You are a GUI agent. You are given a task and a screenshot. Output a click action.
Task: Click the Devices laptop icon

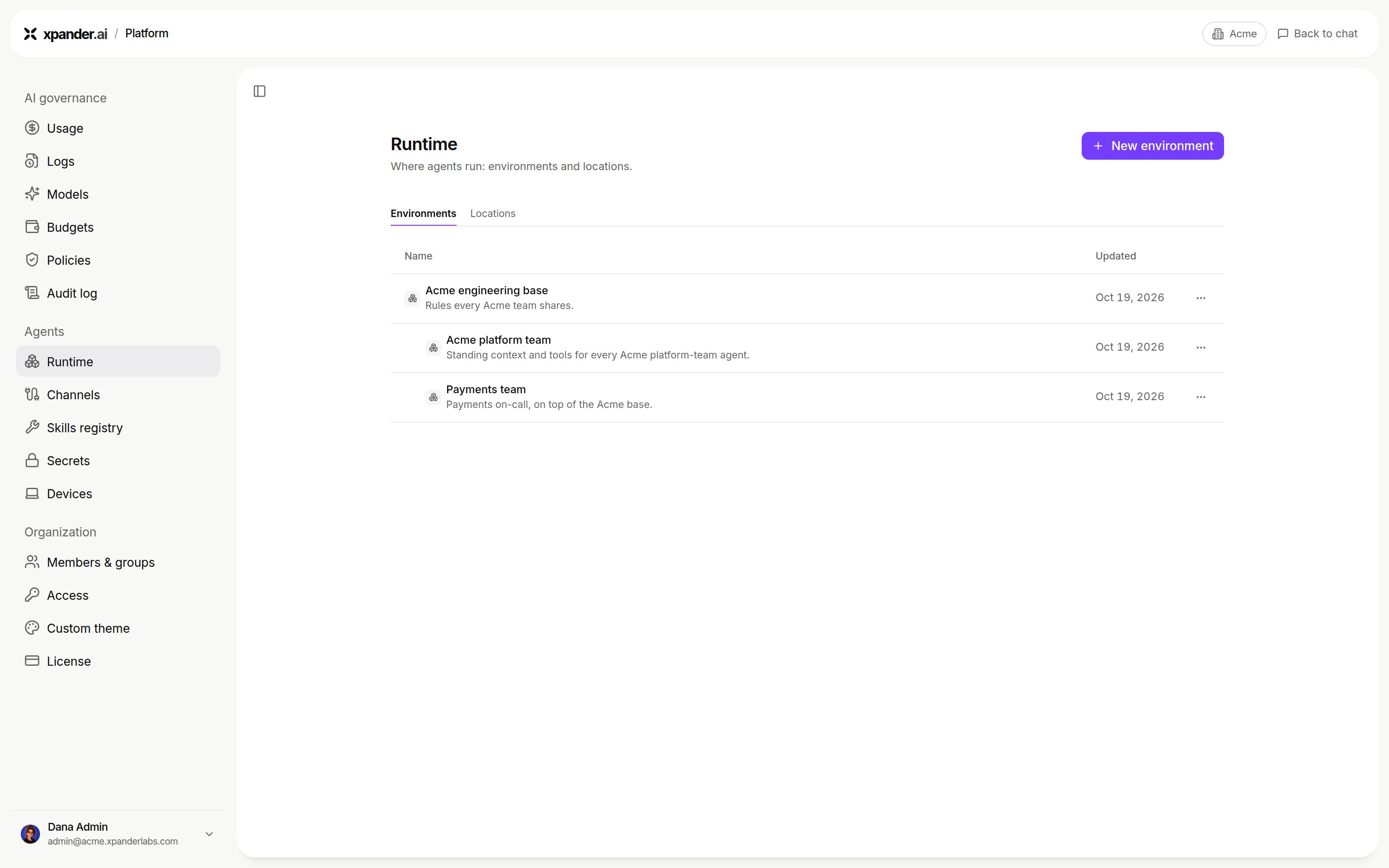[32, 493]
